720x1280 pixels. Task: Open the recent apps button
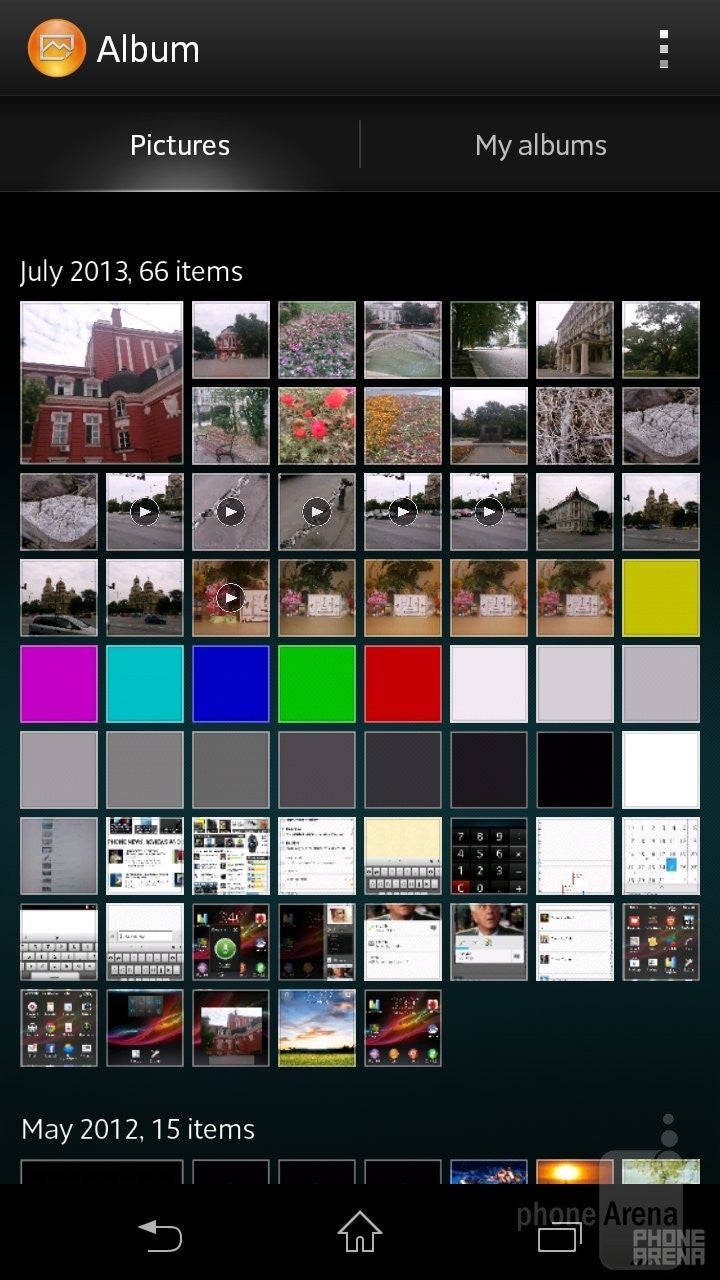(559, 1236)
